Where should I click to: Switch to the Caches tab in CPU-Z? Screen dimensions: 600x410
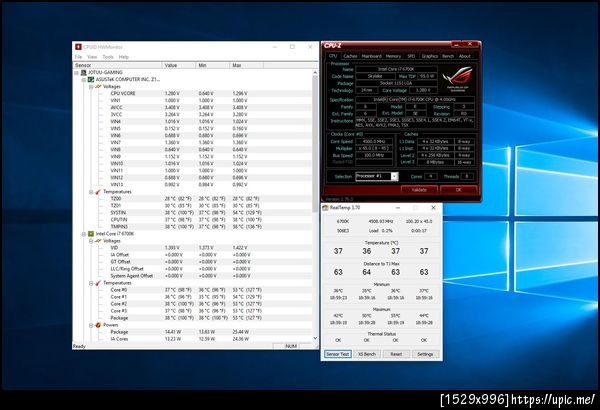350,56
